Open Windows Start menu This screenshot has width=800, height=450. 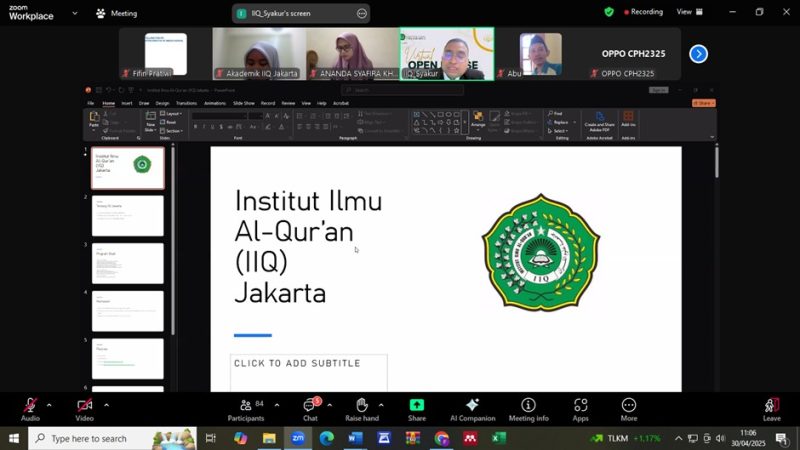pyautogui.click(x=14, y=438)
